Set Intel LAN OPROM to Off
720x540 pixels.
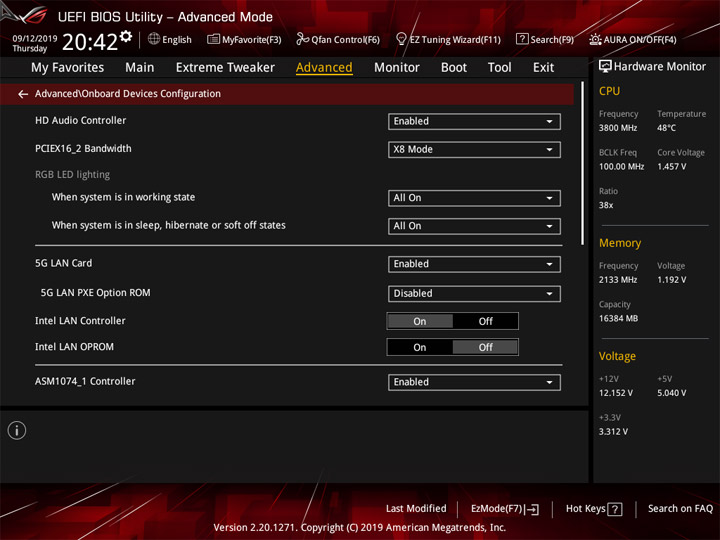(x=485, y=347)
